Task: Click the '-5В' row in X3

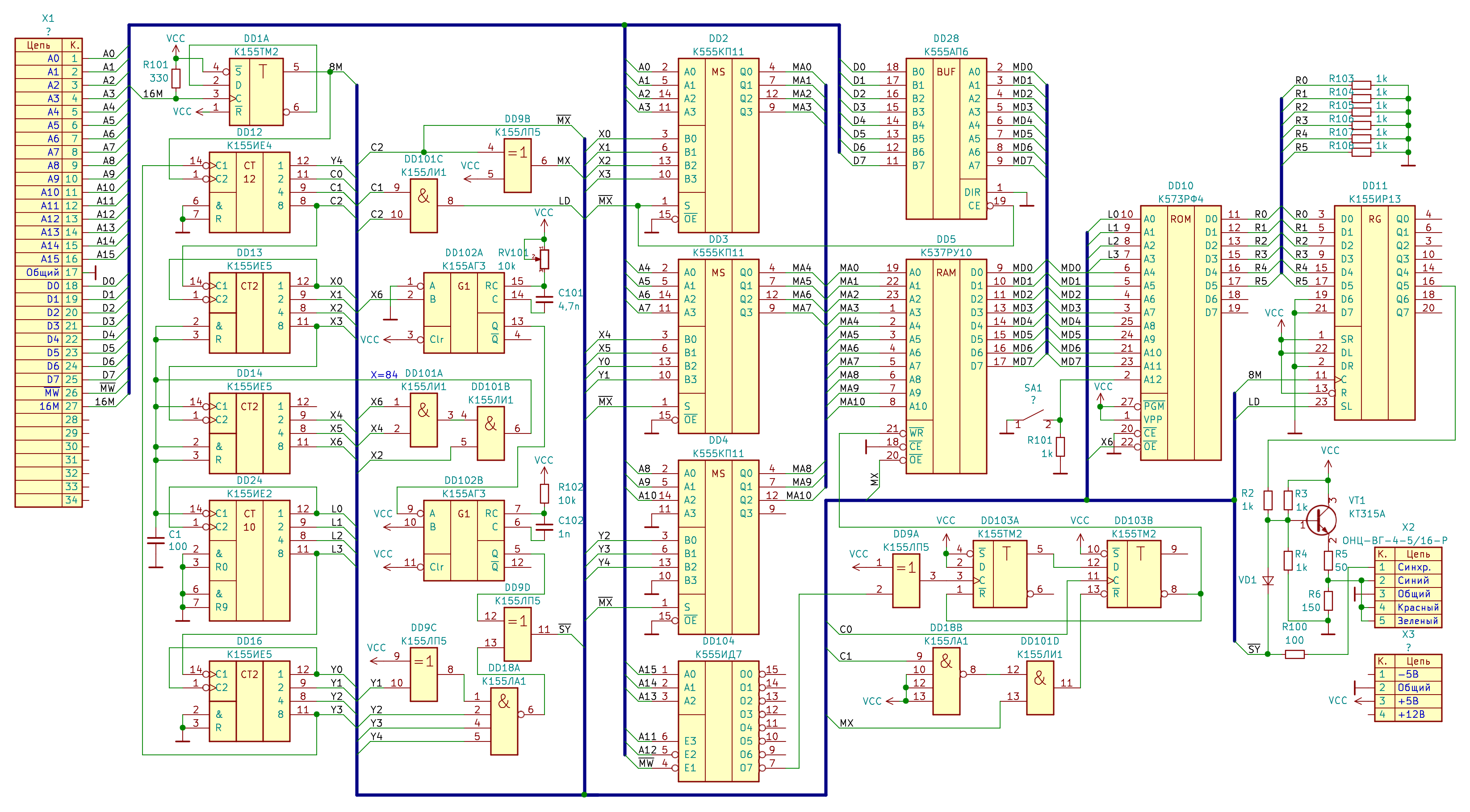Action: (1408, 674)
